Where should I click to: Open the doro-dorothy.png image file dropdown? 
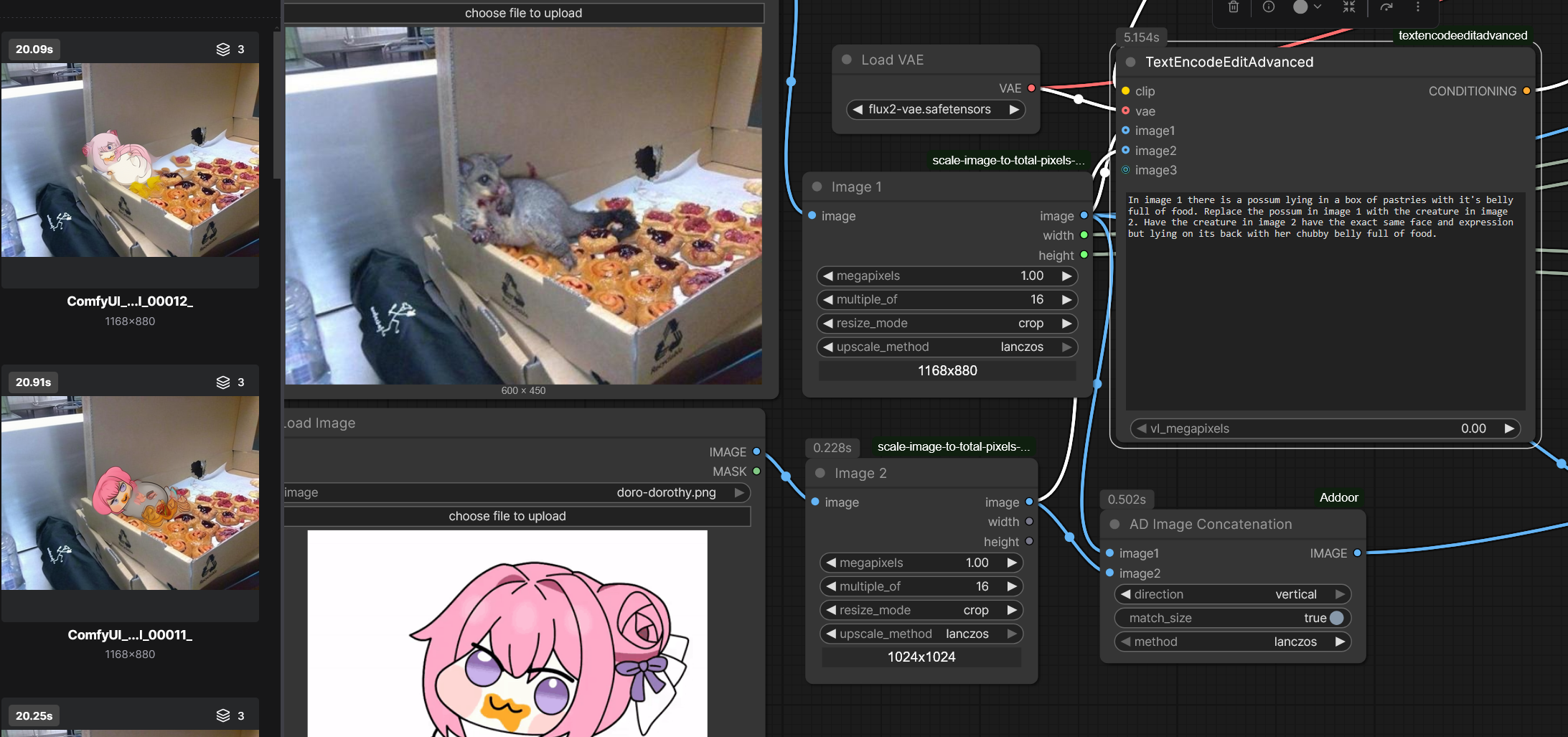pyautogui.click(x=517, y=492)
